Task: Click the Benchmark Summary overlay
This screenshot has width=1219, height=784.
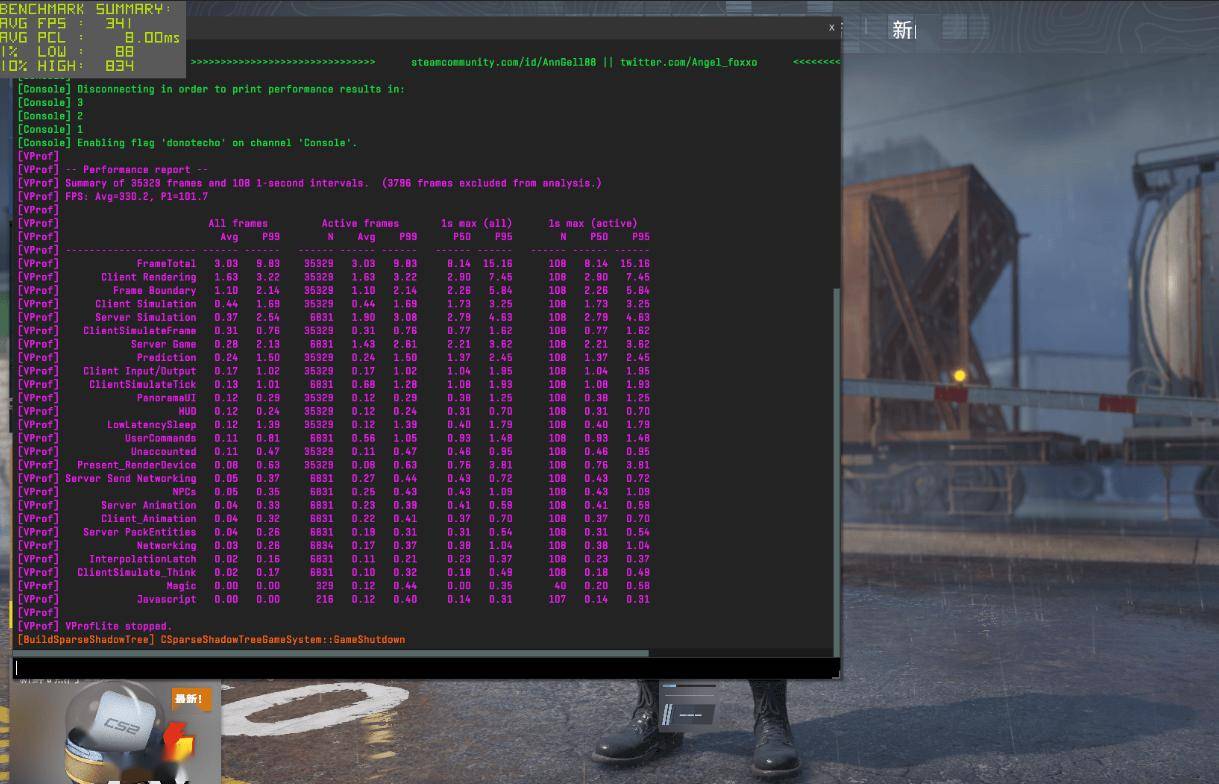Action: (92, 38)
